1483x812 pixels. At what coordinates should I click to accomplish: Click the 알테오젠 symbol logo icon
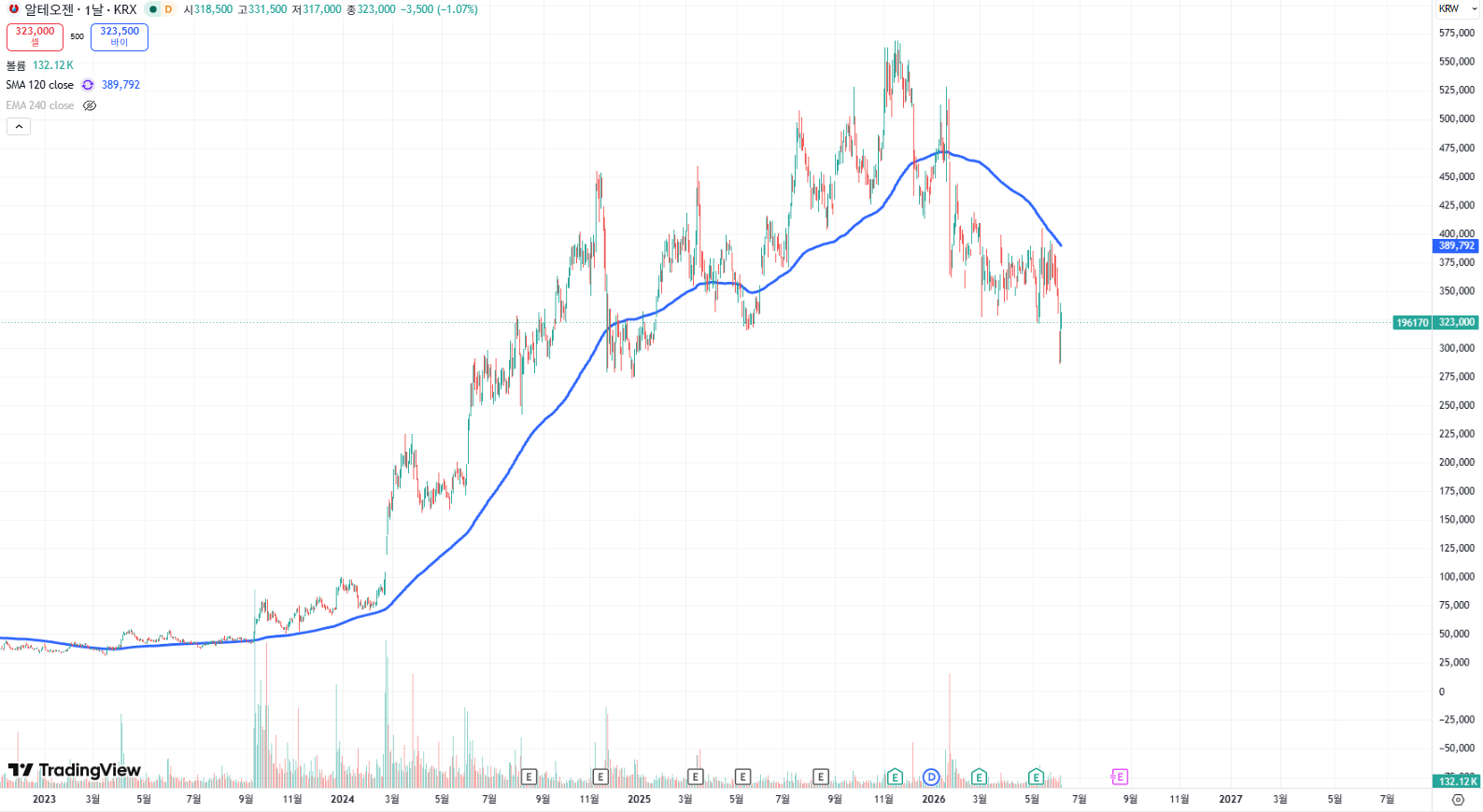pos(13,9)
